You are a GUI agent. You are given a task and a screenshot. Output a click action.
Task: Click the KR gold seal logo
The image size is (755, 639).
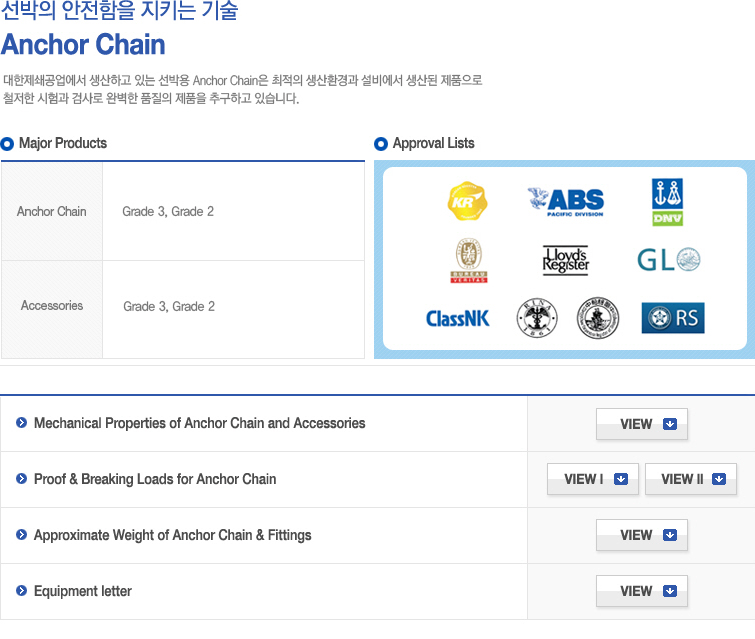[467, 201]
